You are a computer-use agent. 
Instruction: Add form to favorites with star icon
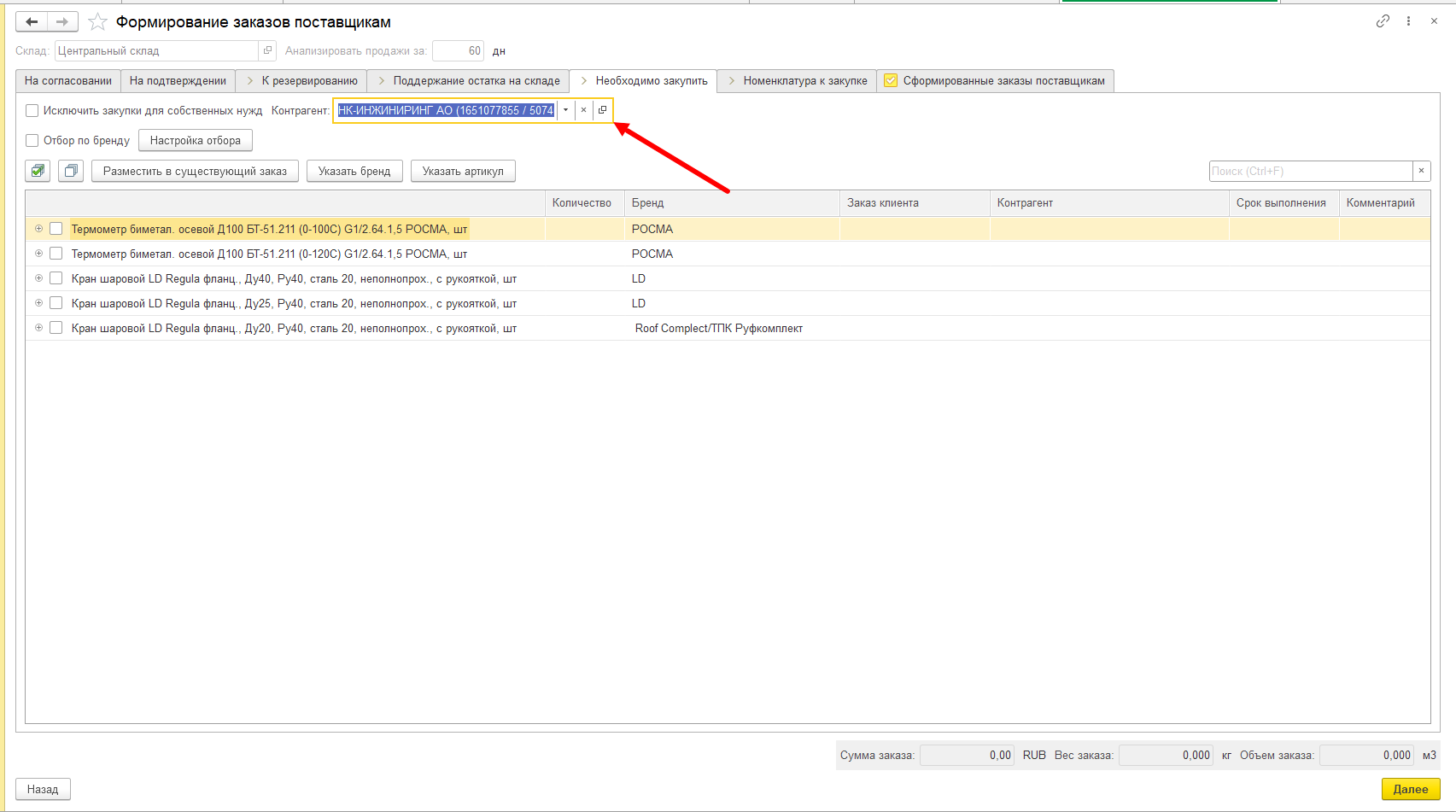(x=98, y=22)
